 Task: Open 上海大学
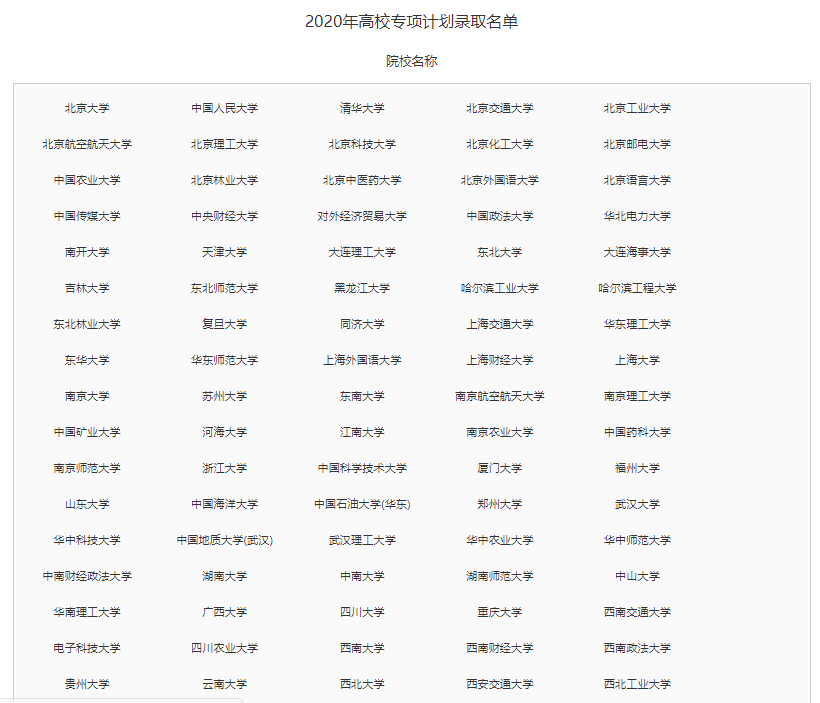[637, 360]
